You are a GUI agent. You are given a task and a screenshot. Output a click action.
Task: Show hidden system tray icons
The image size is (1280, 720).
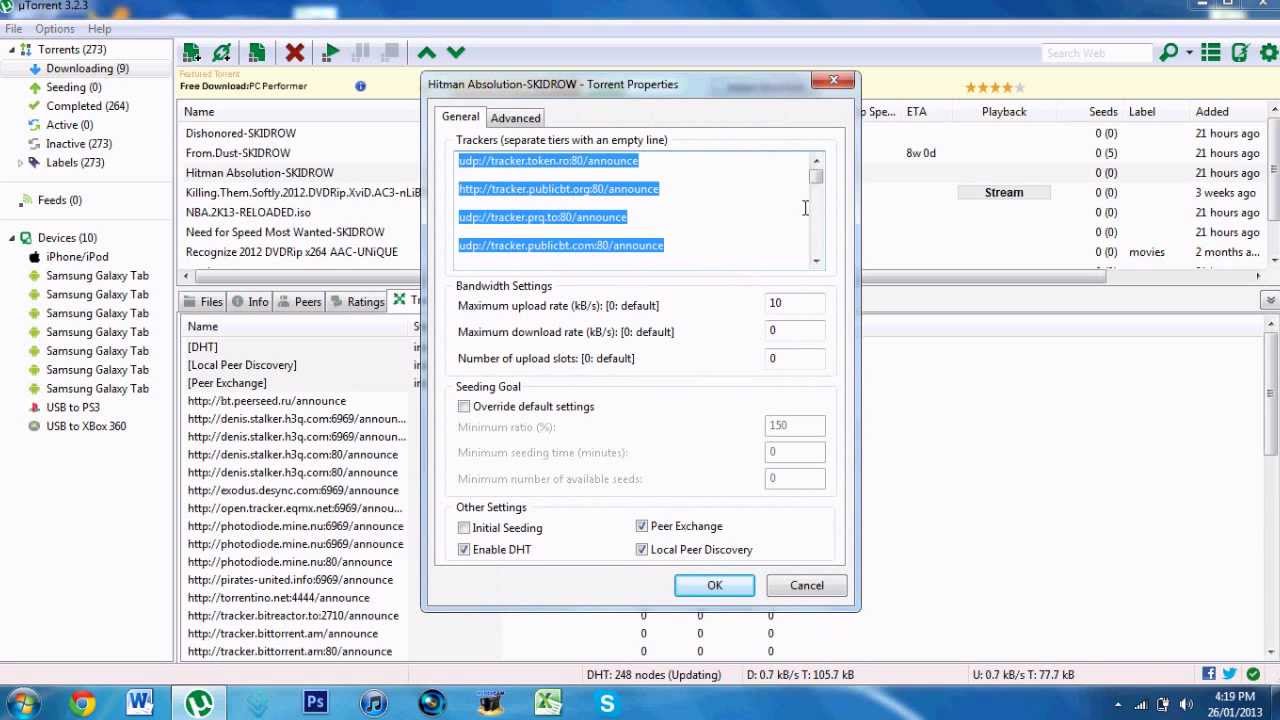[x=1118, y=705]
